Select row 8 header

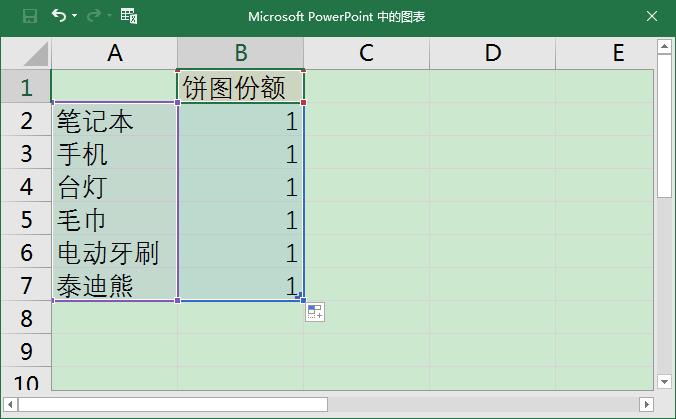[x=26, y=318]
